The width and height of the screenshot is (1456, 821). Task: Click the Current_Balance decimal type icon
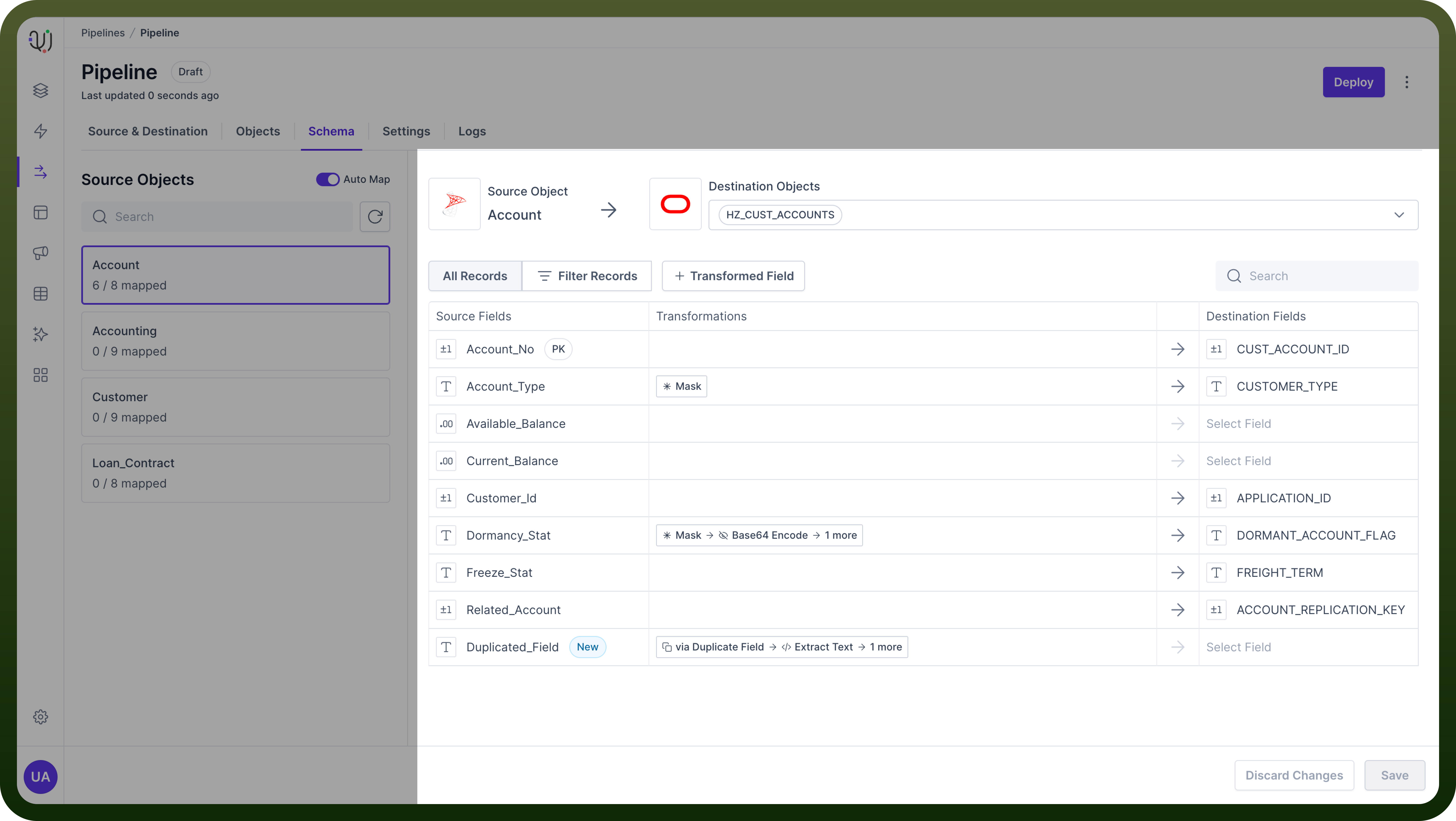(446, 461)
